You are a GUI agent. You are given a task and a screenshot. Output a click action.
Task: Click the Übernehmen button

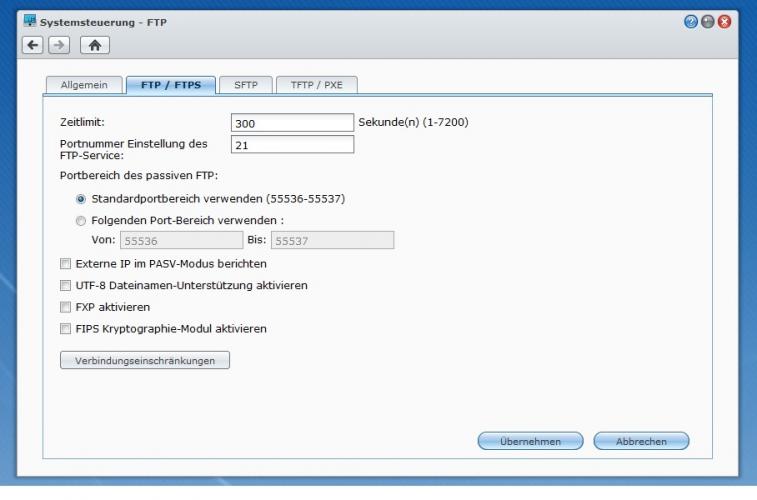[530, 441]
